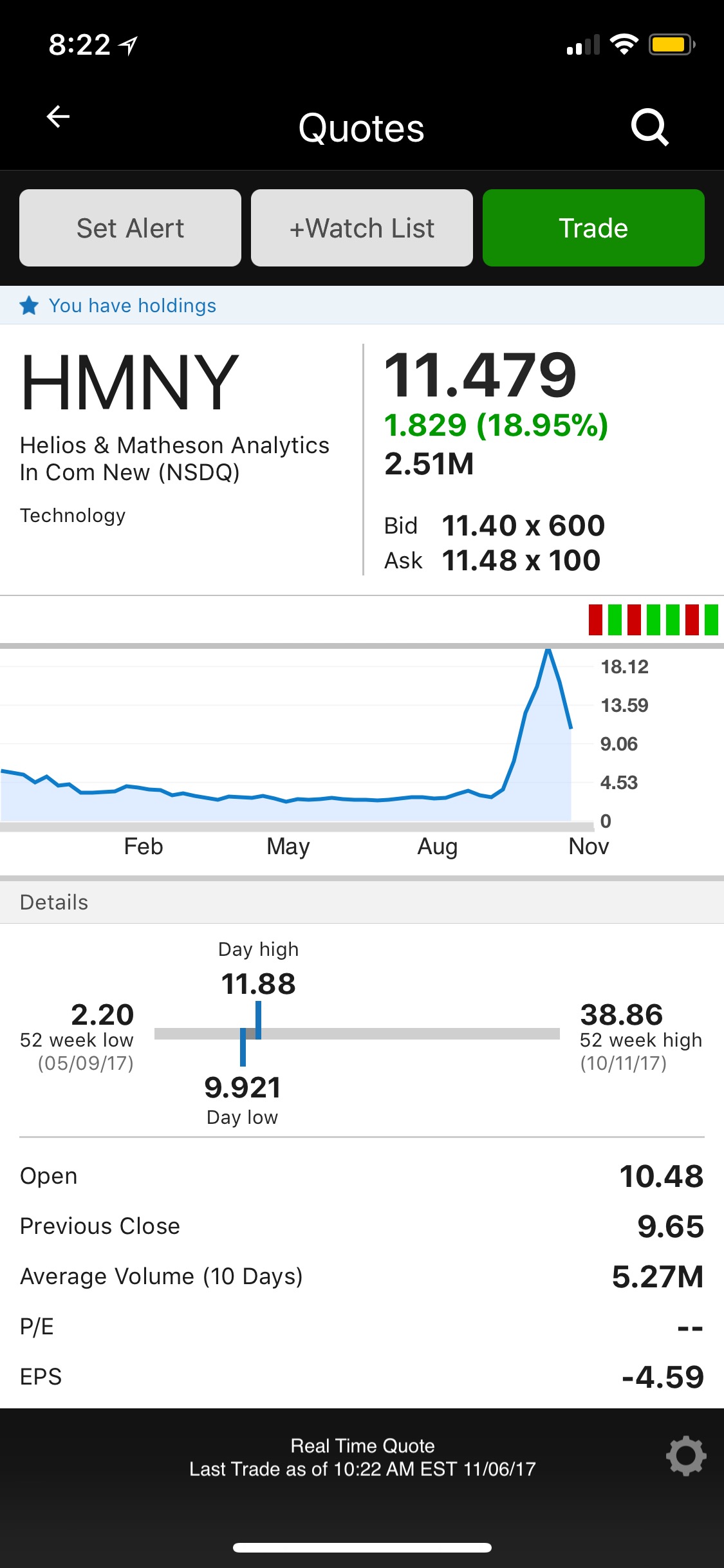Tap the location arrow beside the time
724x1568 pixels.
click(x=129, y=45)
